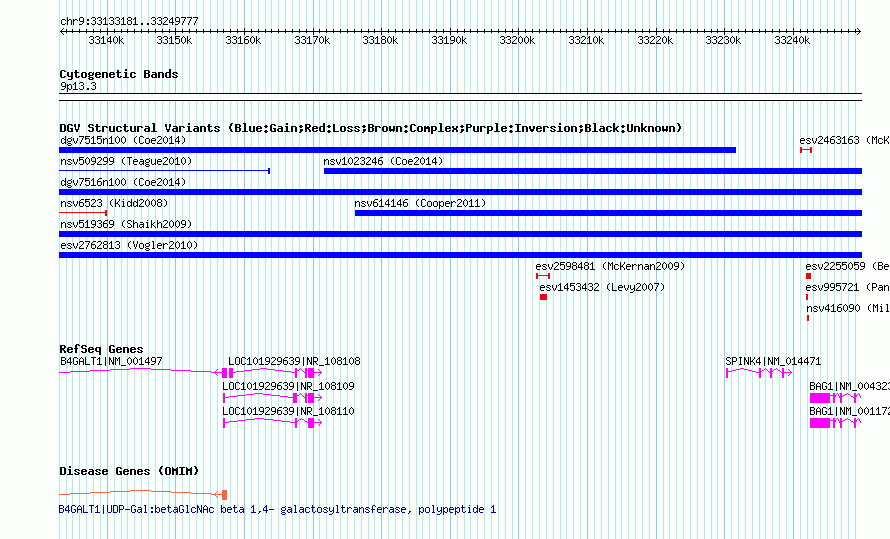
Task: Select the LOC101929639 NR_108108 transcript glyph
Action: coord(275,373)
